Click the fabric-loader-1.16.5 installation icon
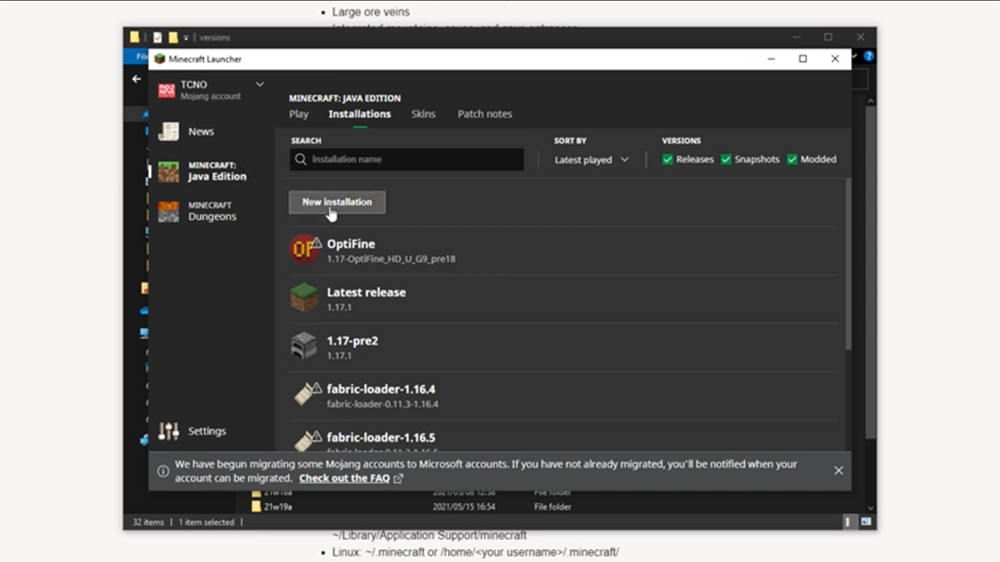The image size is (1000, 562). pyautogui.click(x=305, y=441)
